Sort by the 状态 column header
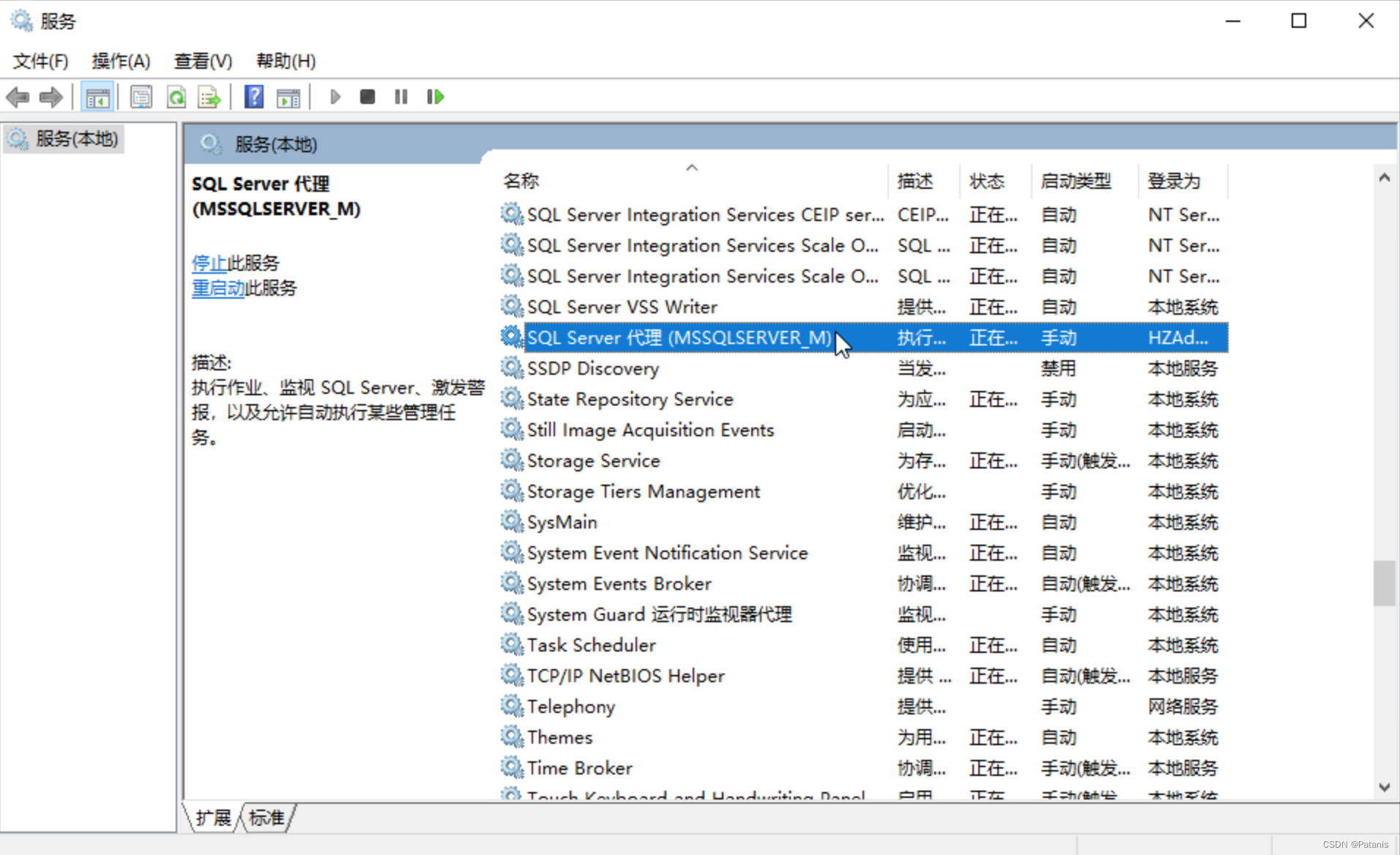1400x855 pixels. 995,181
